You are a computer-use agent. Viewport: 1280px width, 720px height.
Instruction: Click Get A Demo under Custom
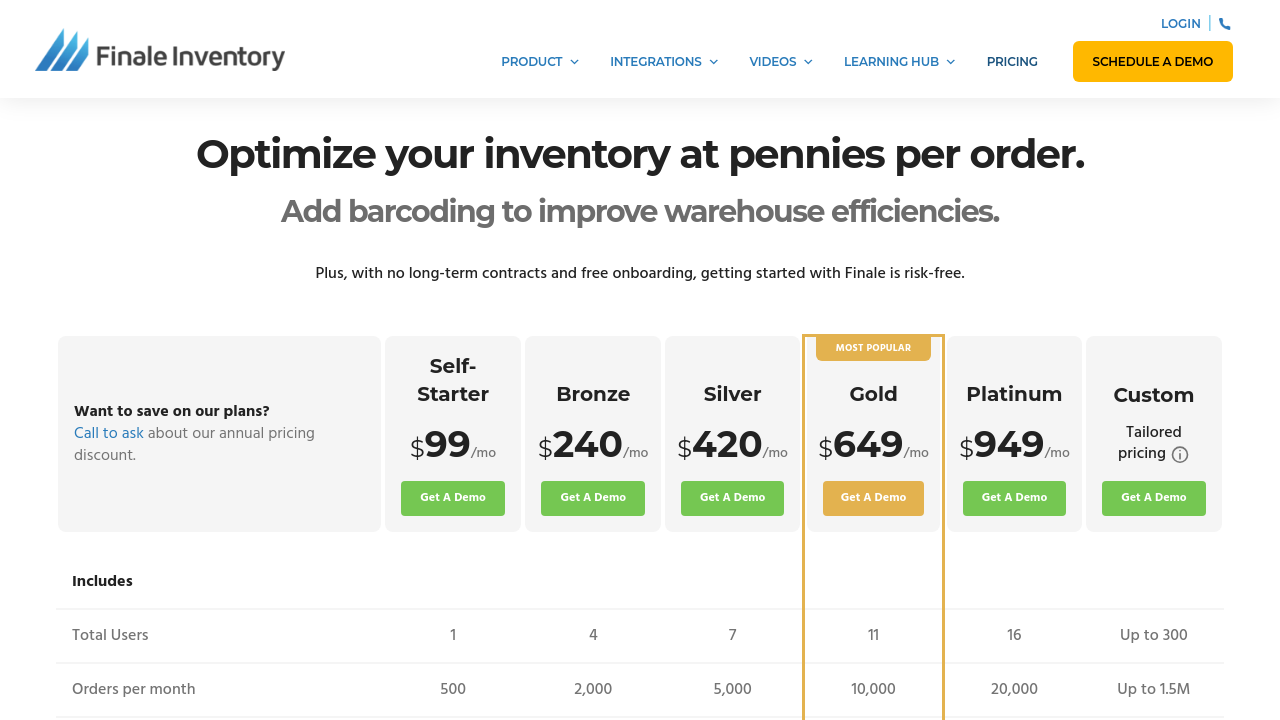tap(1154, 498)
